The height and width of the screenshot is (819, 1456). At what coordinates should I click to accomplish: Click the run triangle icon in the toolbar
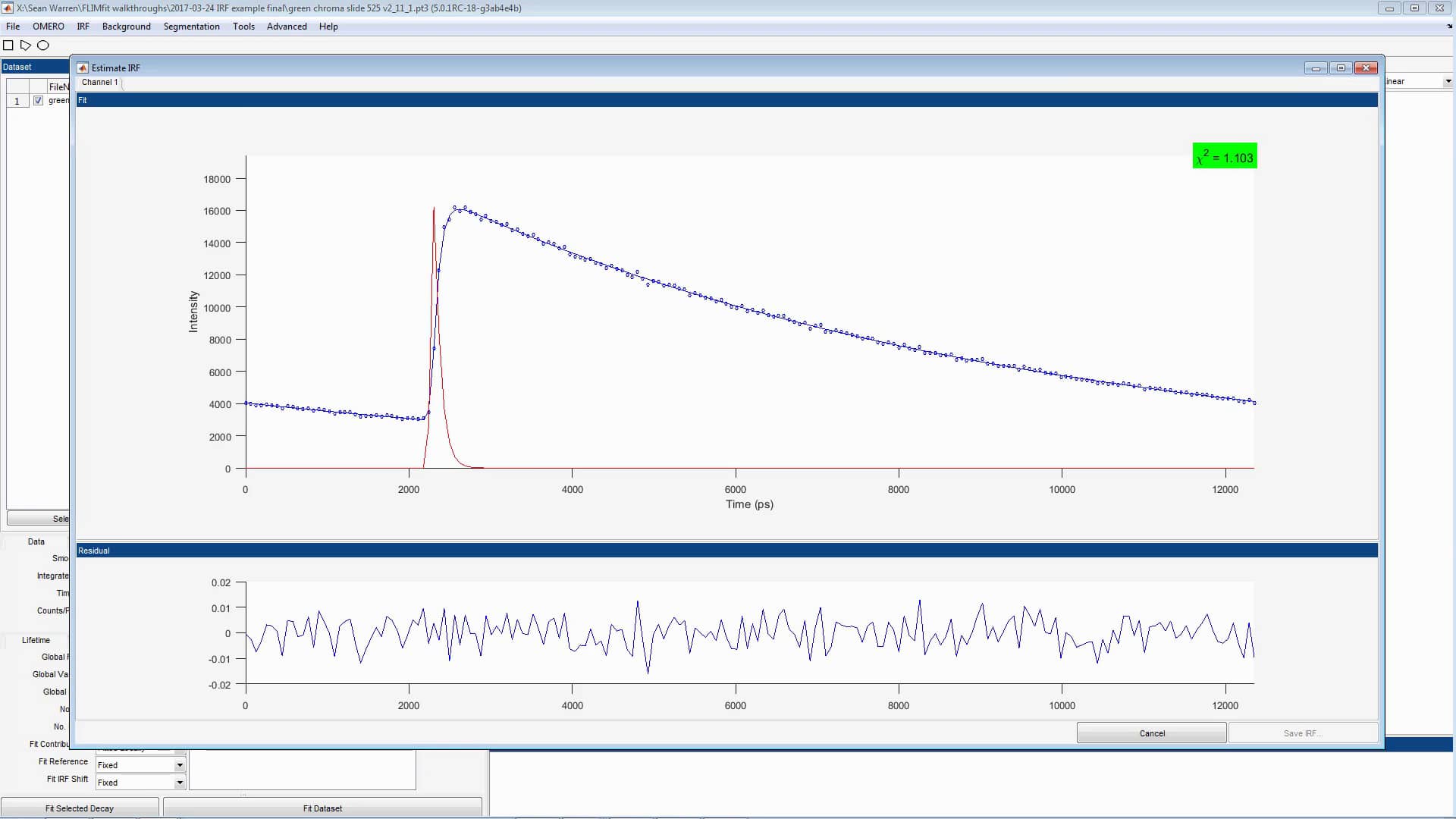(26, 45)
